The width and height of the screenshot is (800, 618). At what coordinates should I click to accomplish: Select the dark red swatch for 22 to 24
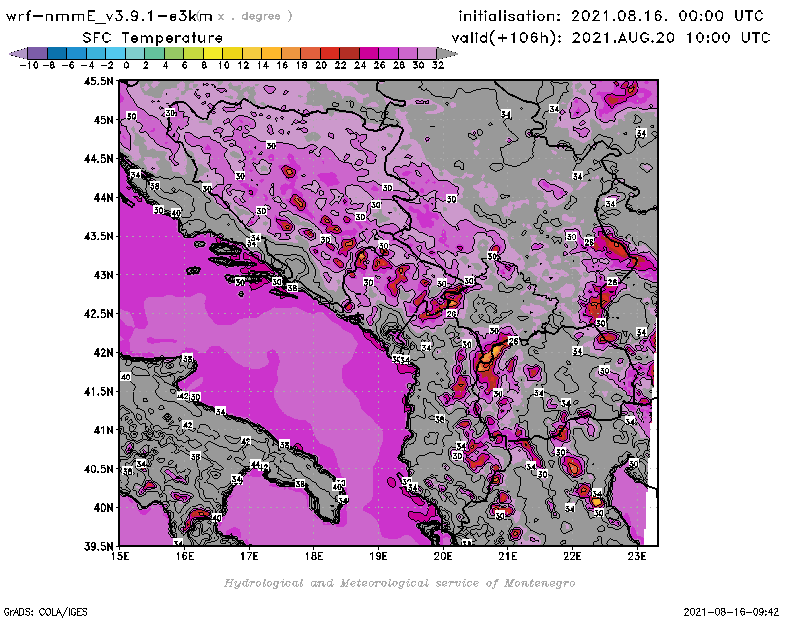(349, 53)
